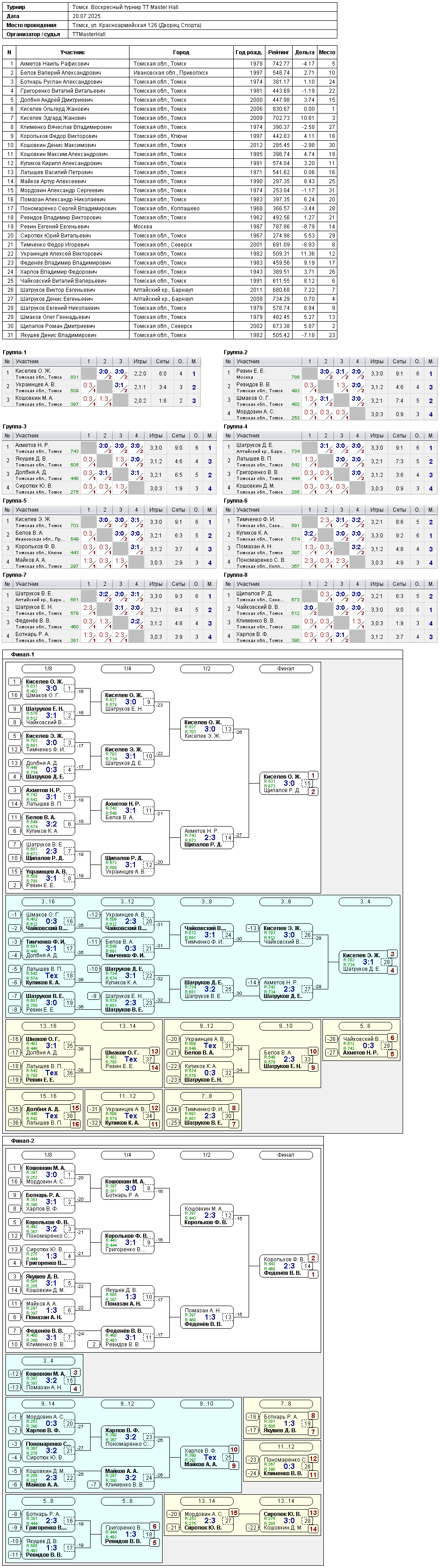Click the 'Дельта' column header

pos(304,52)
